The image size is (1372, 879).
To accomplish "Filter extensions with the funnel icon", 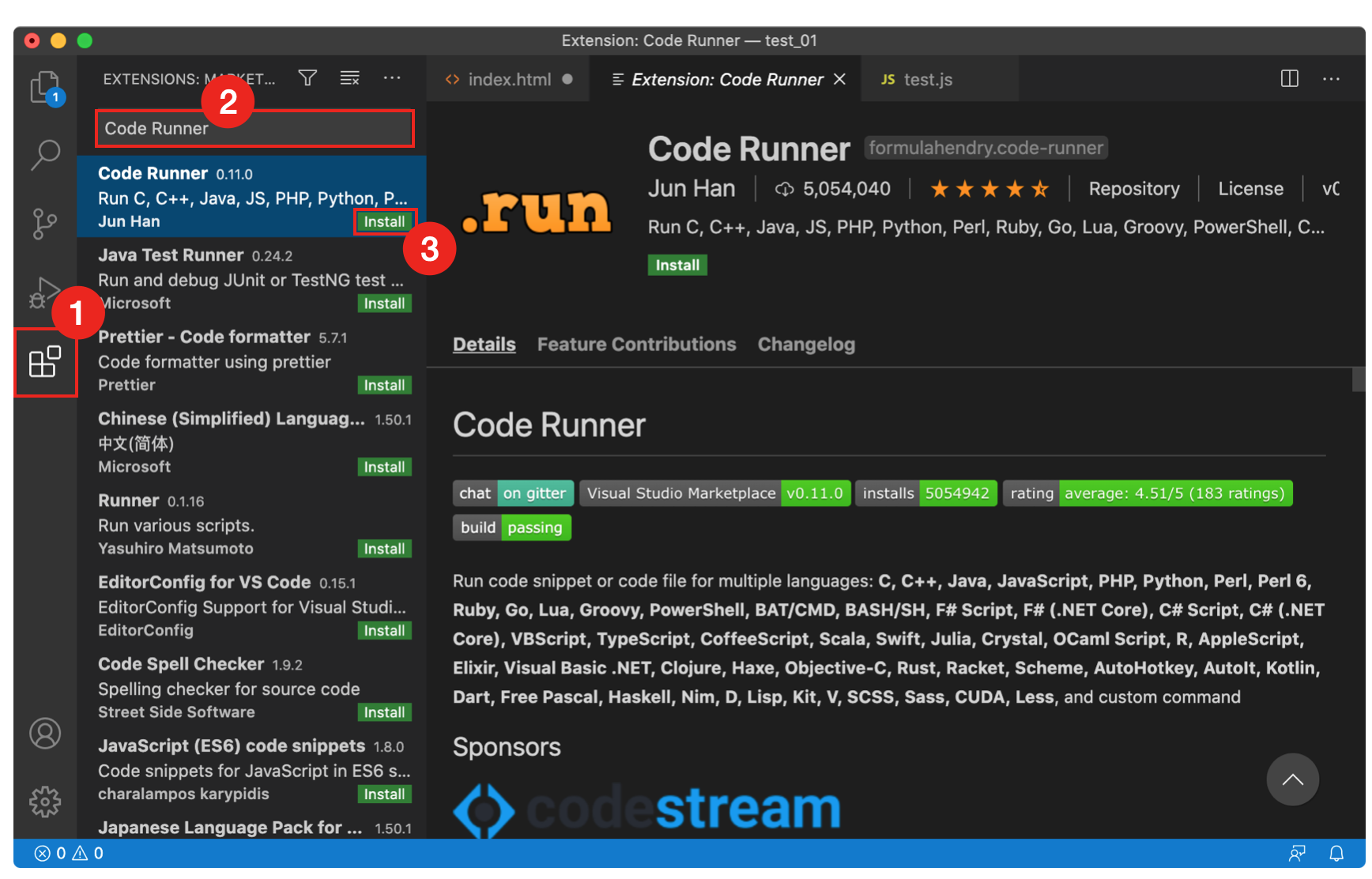I will point(307,77).
